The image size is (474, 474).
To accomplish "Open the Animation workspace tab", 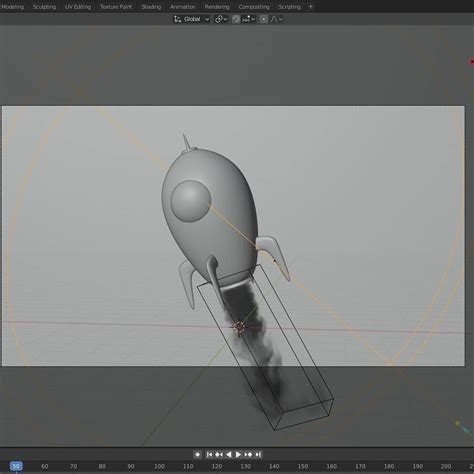I will click(183, 7).
